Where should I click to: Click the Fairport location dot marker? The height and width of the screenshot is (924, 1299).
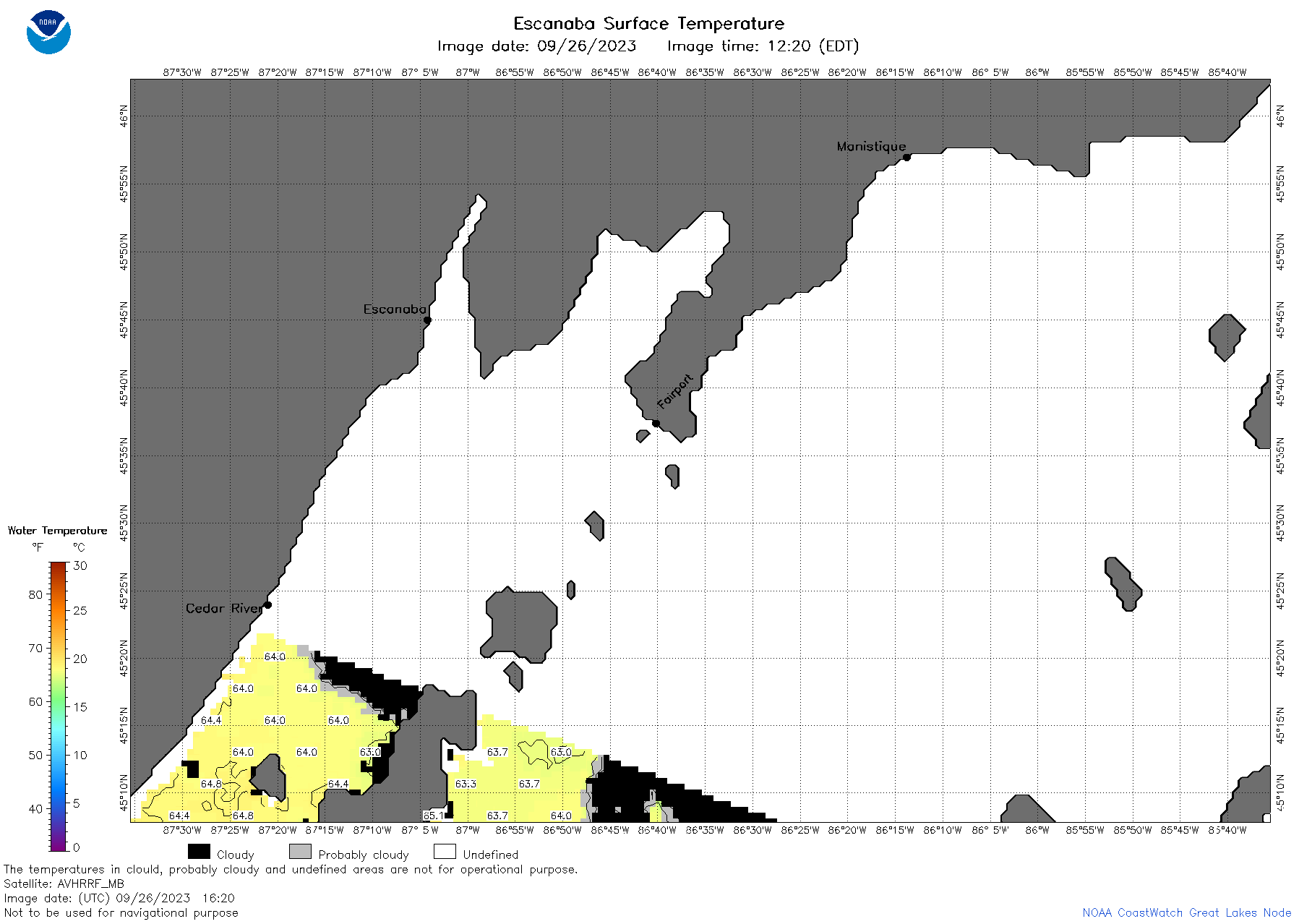click(656, 423)
